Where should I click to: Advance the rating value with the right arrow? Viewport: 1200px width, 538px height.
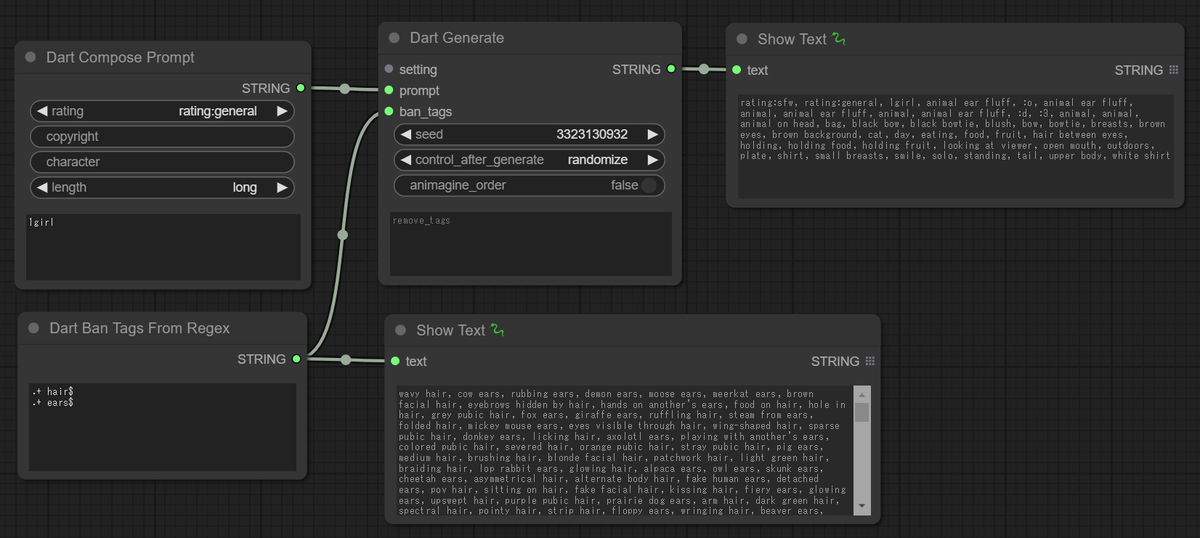pos(282,111)
